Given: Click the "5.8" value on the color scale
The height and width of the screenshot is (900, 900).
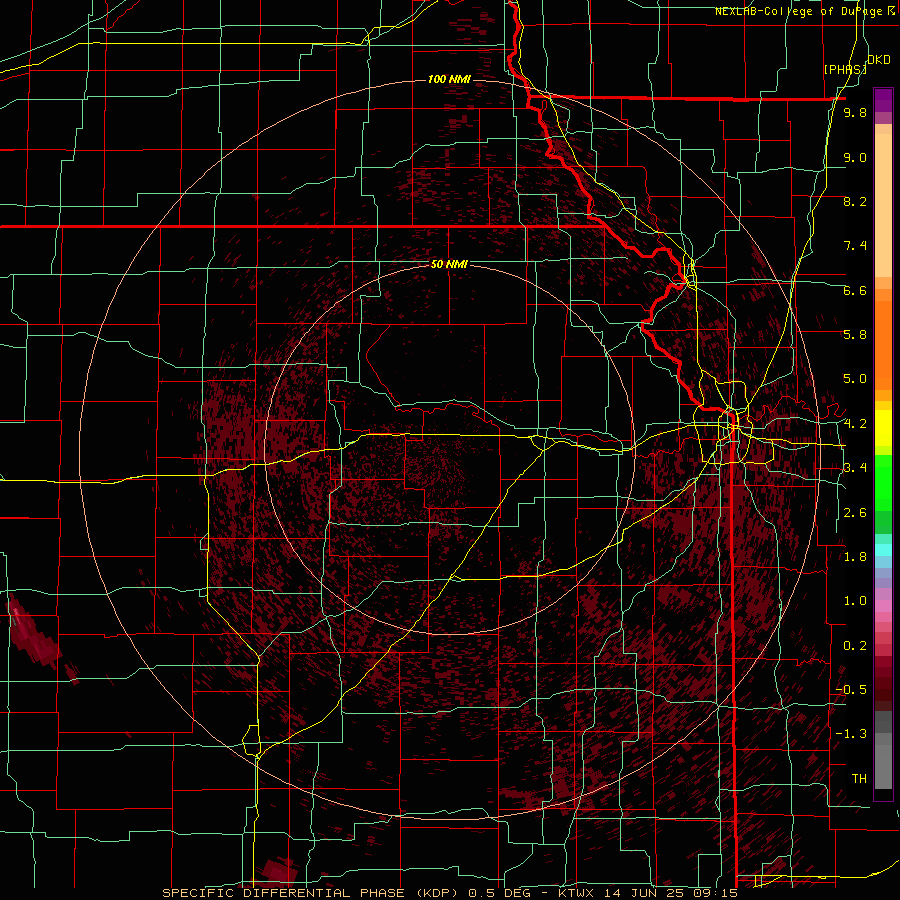Looking at the screenshot, I should tap(855, 335).
